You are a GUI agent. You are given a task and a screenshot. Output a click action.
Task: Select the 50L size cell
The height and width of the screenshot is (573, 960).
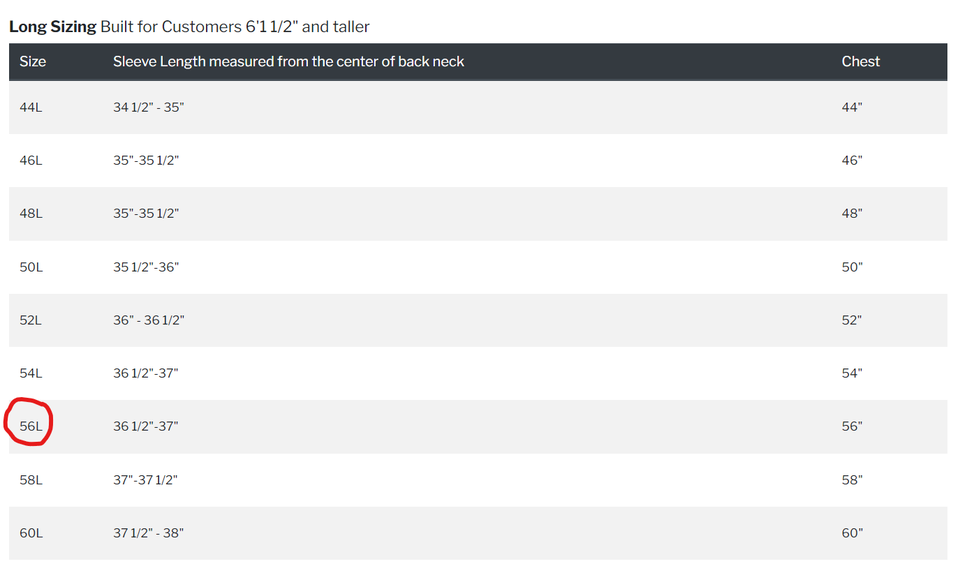pos(31,267)
